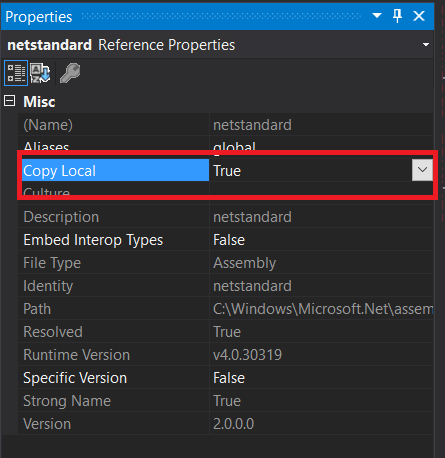Select the Resolved property label
Viewport: 445px width, 458px height.
[53, 332]
